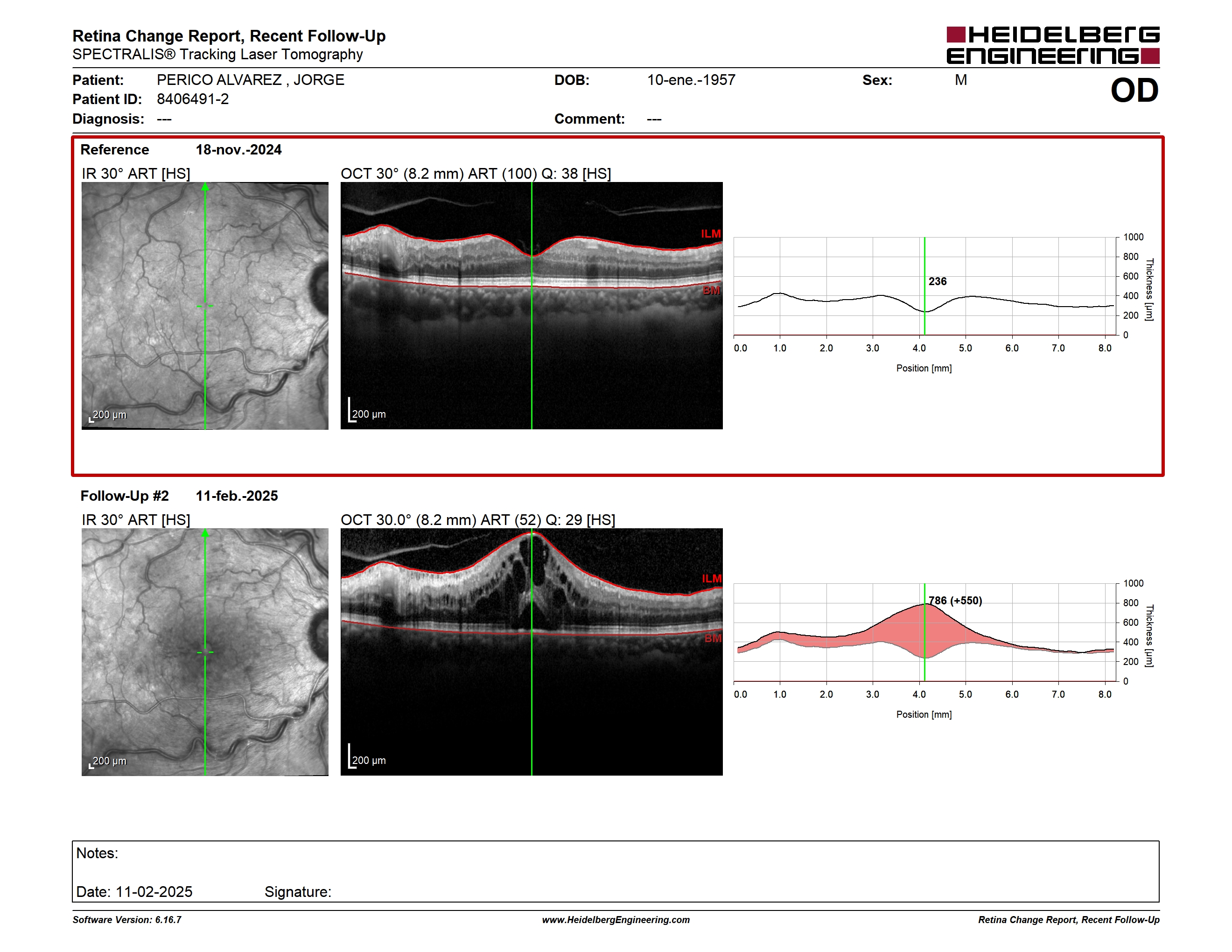Click the DOB value 10-ene.-1957
Image resolution: width=1232 pixels, height=952 pixels.
point(691,80)
